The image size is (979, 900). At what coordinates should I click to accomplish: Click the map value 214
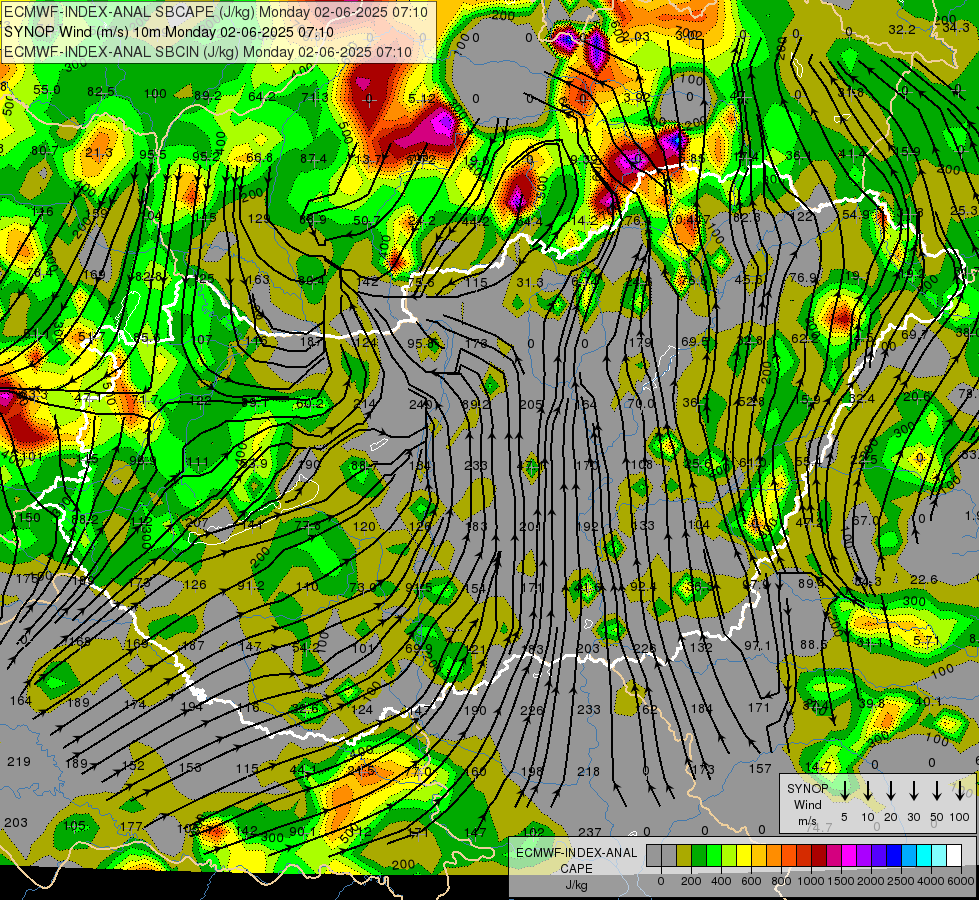(x=365, y=403)
